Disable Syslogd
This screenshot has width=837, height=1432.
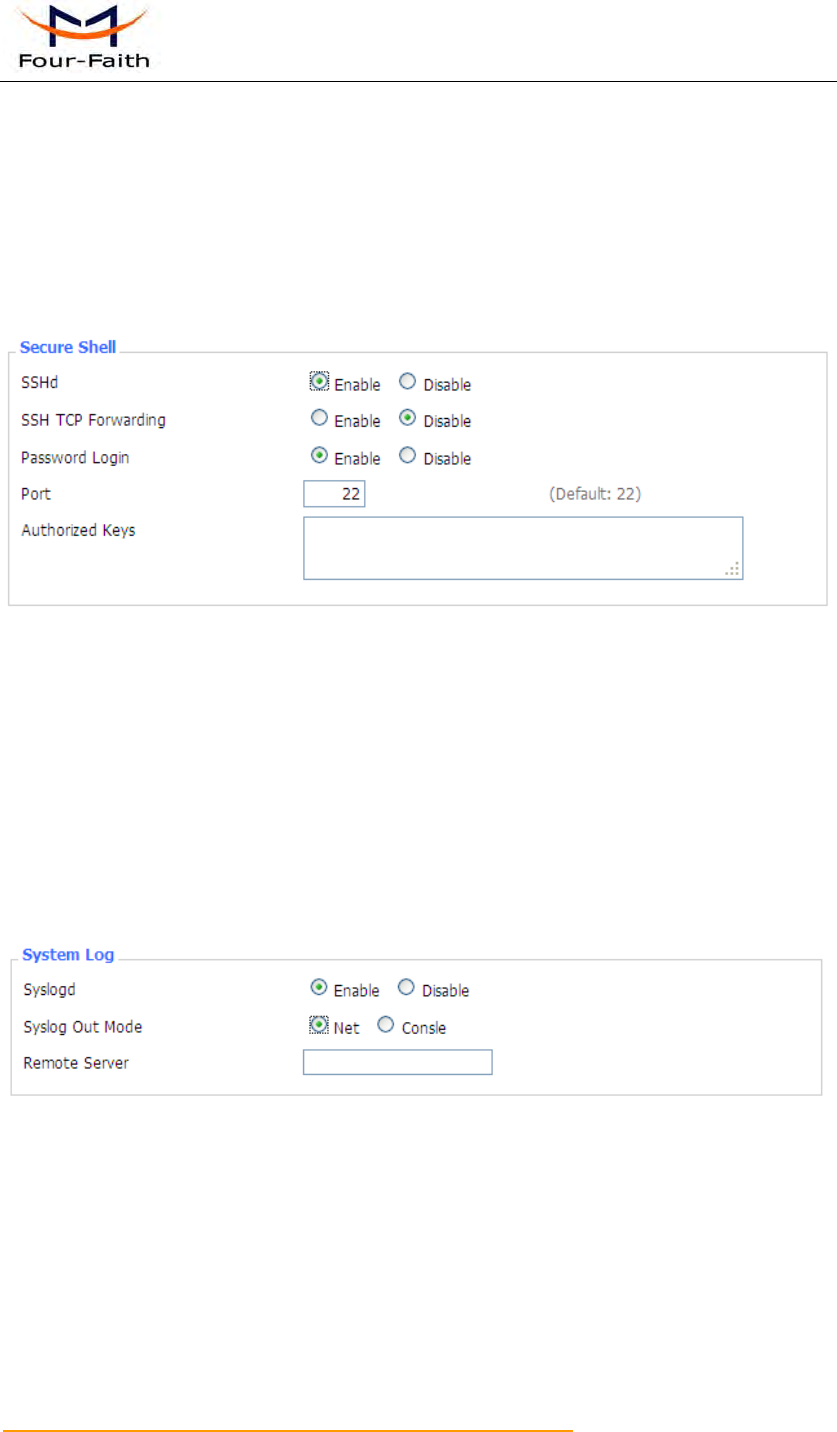(406, 988)
